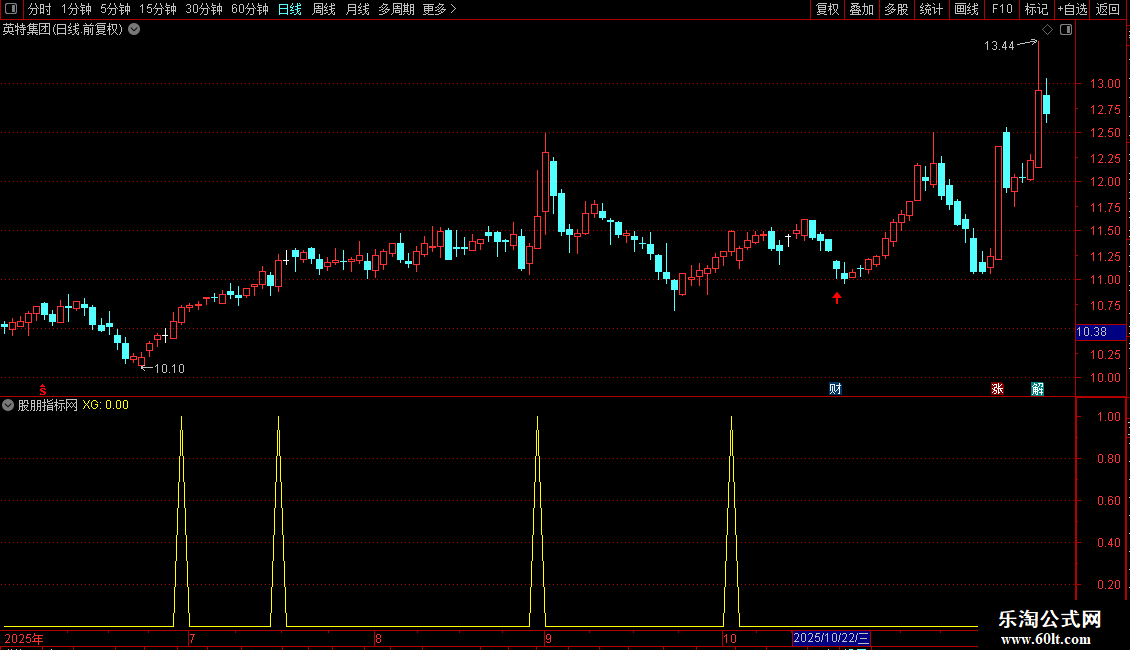Click the XG: 0.00 indicator value
This screenshot has width=1130, height=650.
pos(105,405)
